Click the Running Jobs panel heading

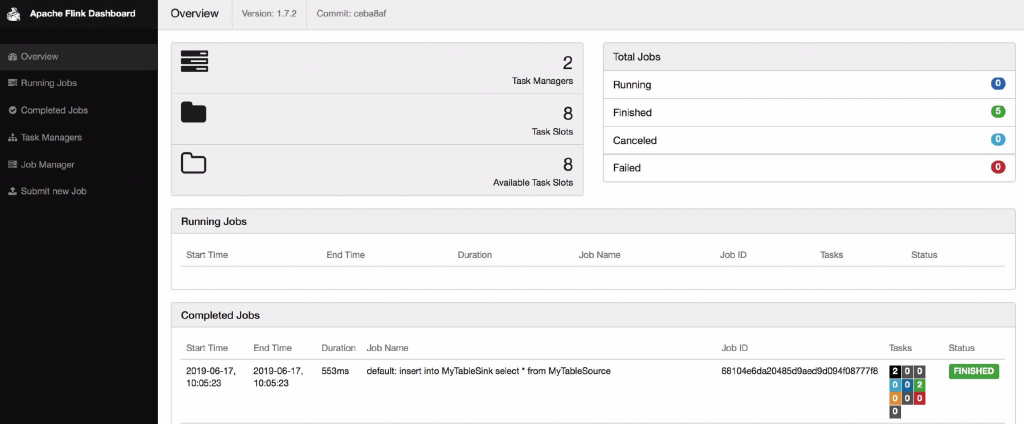pyautogui.click(x=214, y=221)
